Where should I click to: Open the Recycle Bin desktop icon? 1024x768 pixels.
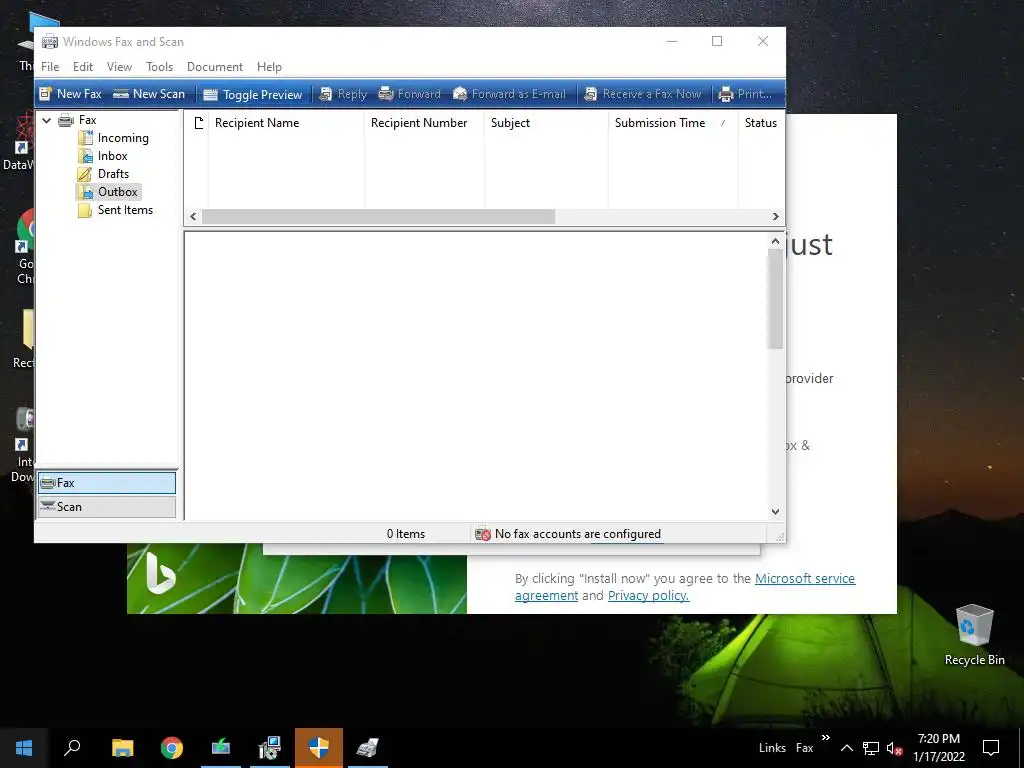click(x=974, y=635)
